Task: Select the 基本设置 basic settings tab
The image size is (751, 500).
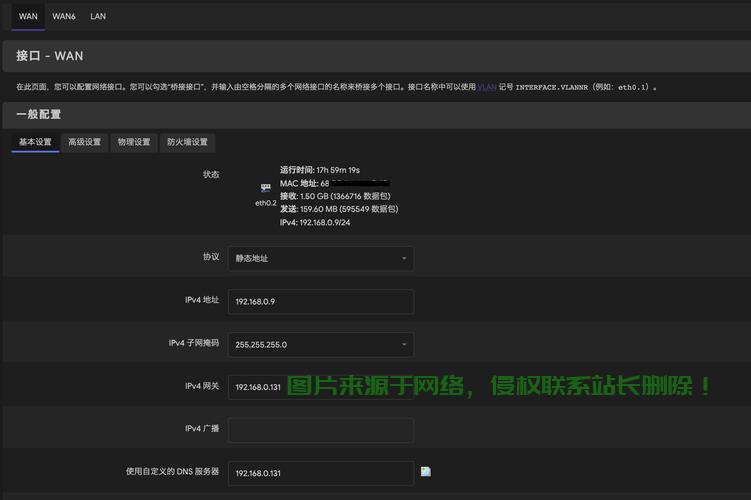Action: pos(35,142)
